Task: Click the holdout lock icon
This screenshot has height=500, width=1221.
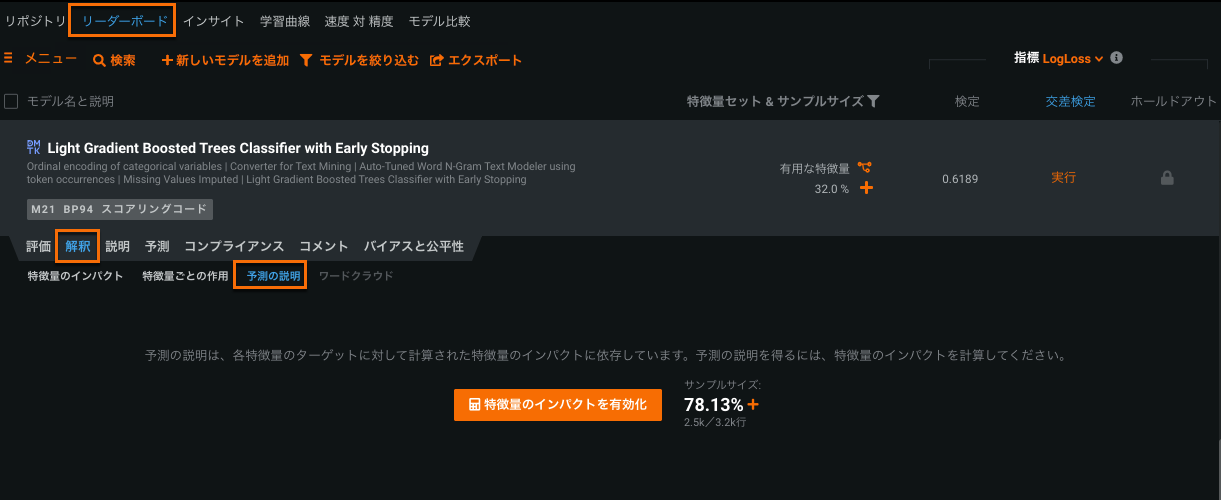Action: 1166,178
